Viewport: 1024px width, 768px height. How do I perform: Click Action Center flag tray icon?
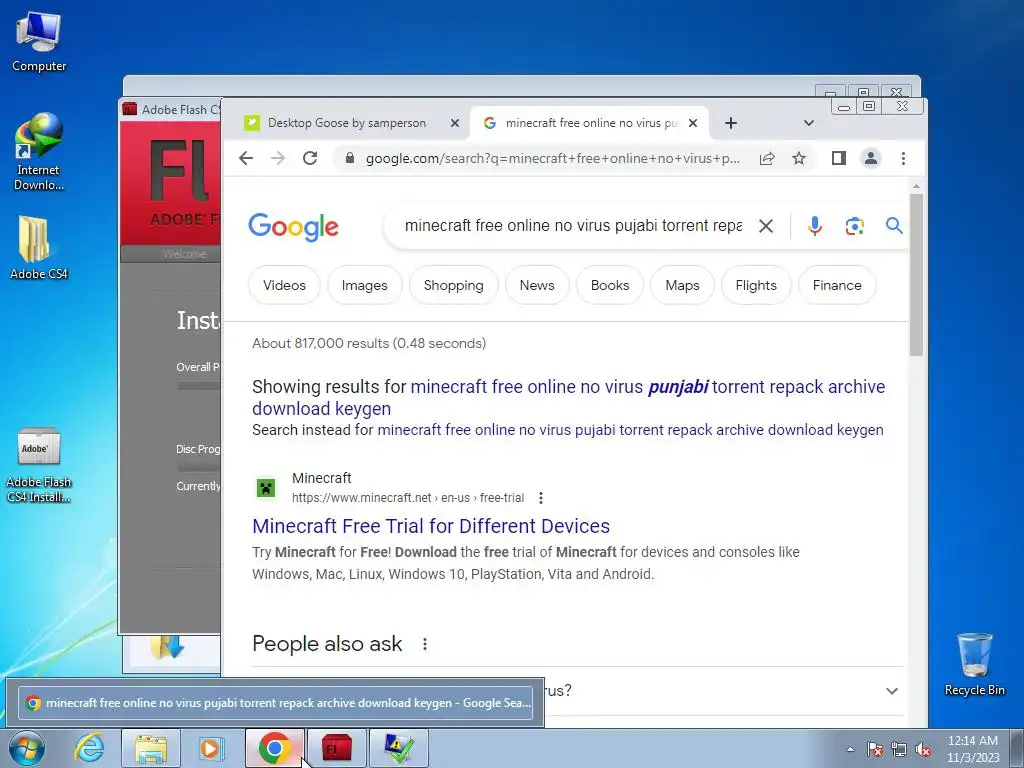pos(874,749)
